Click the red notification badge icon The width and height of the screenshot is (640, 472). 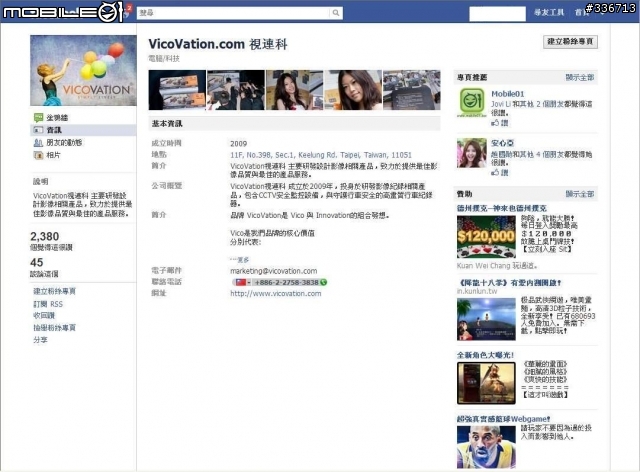coord(129,8)
